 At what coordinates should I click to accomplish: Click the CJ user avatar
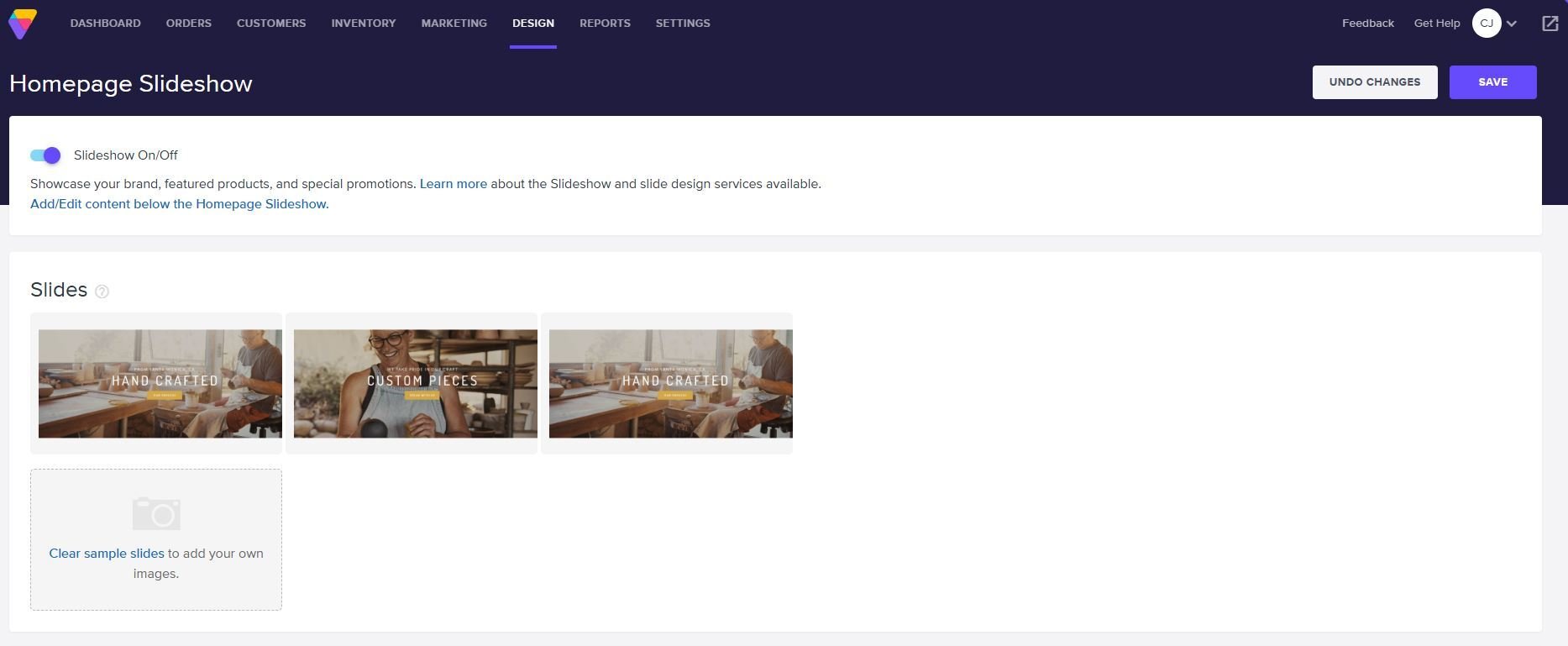(x=1486, y=24)
